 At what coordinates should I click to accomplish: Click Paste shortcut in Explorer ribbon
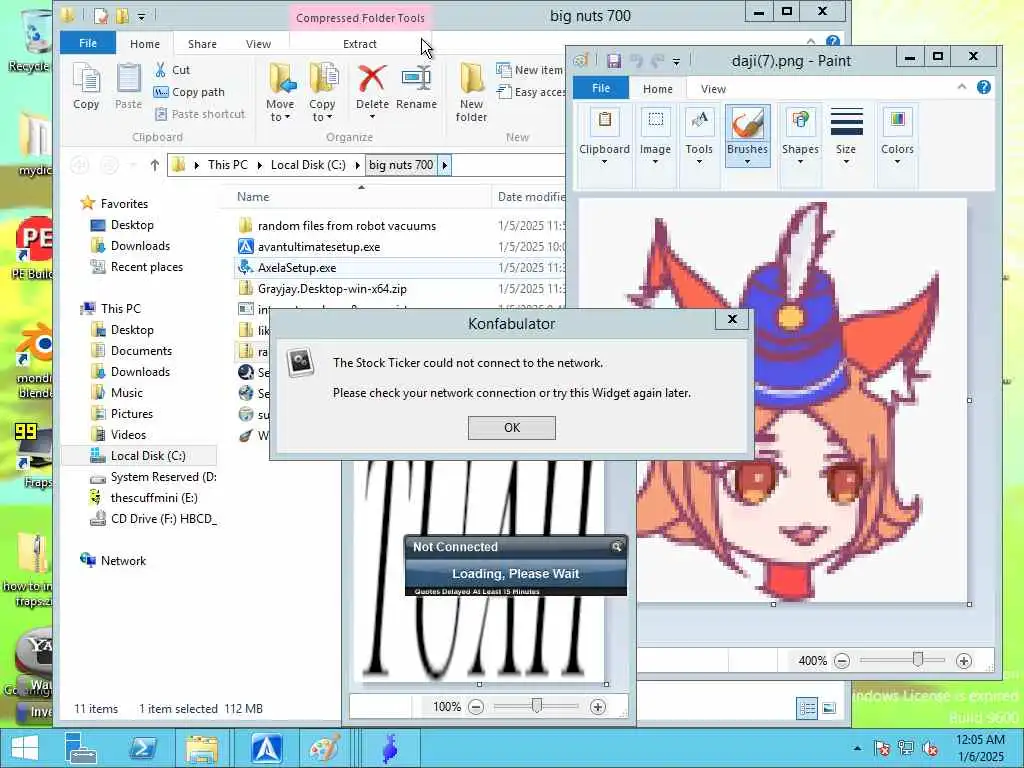coord(200,114)
